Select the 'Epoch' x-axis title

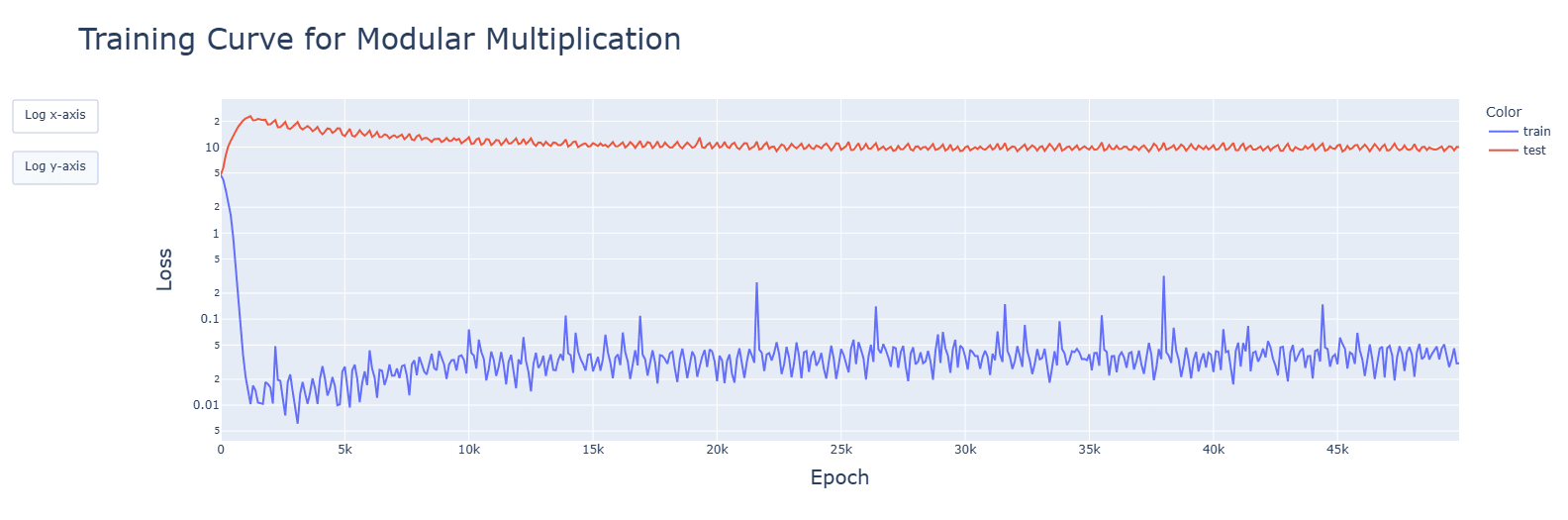pos(839,477)
